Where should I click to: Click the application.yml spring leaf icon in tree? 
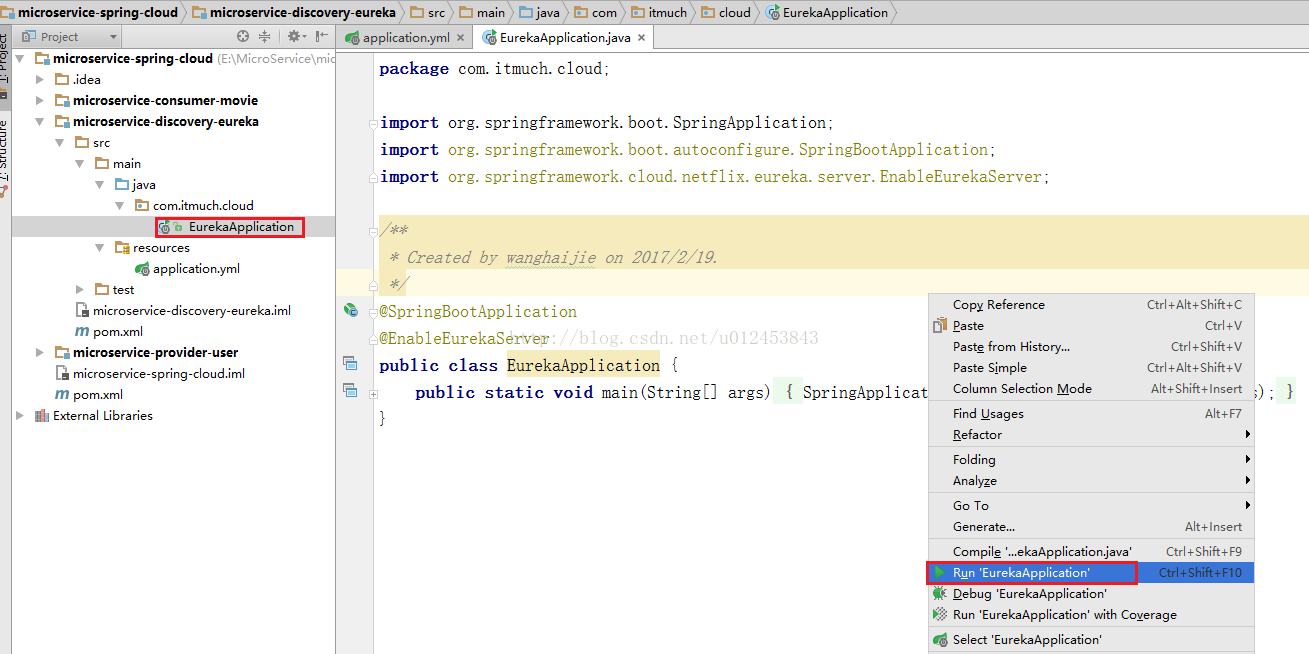143,269
